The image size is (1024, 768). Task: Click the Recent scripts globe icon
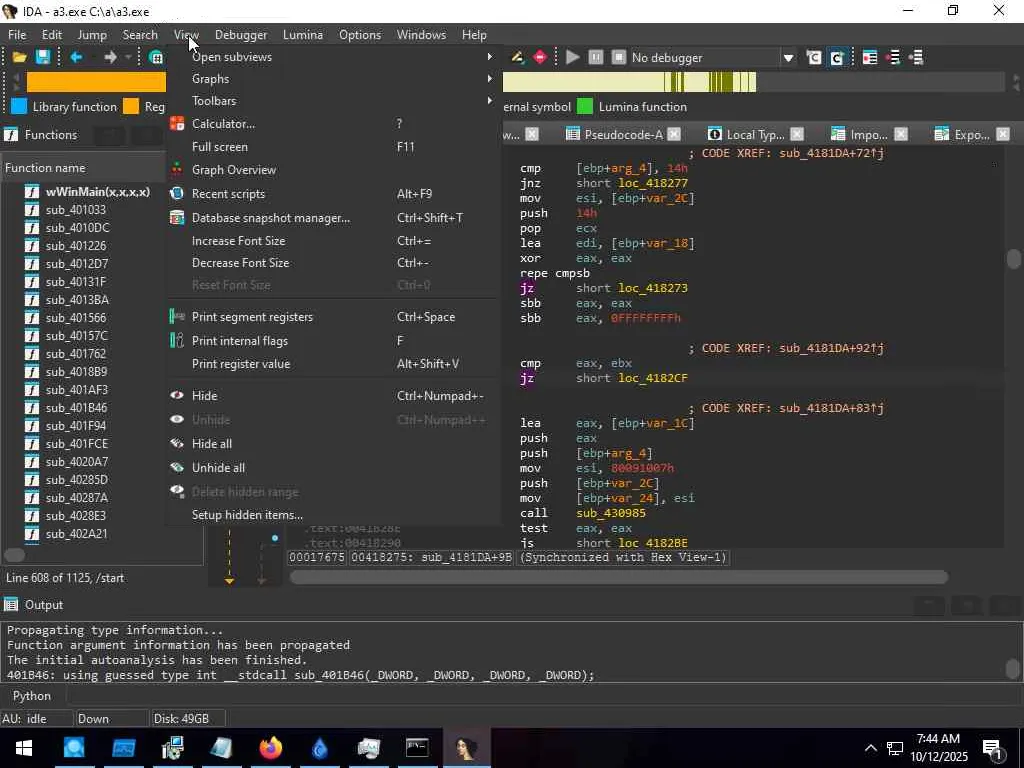[177, 194]
